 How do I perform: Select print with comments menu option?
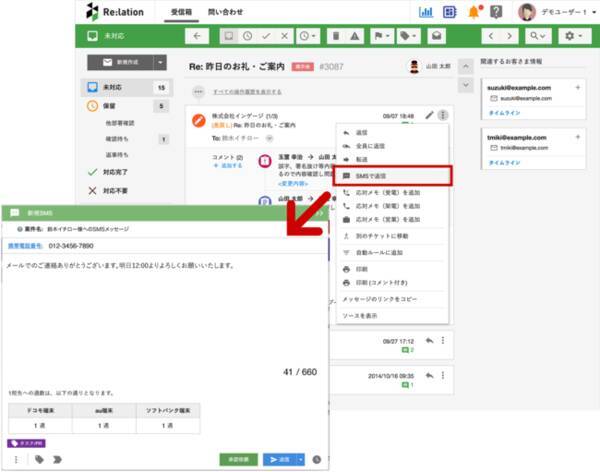(392, 283)
